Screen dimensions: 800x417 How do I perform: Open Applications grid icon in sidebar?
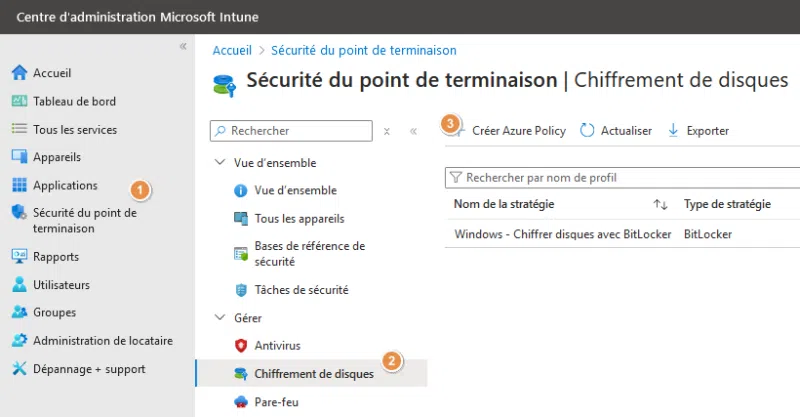click(x=18, y=185)
